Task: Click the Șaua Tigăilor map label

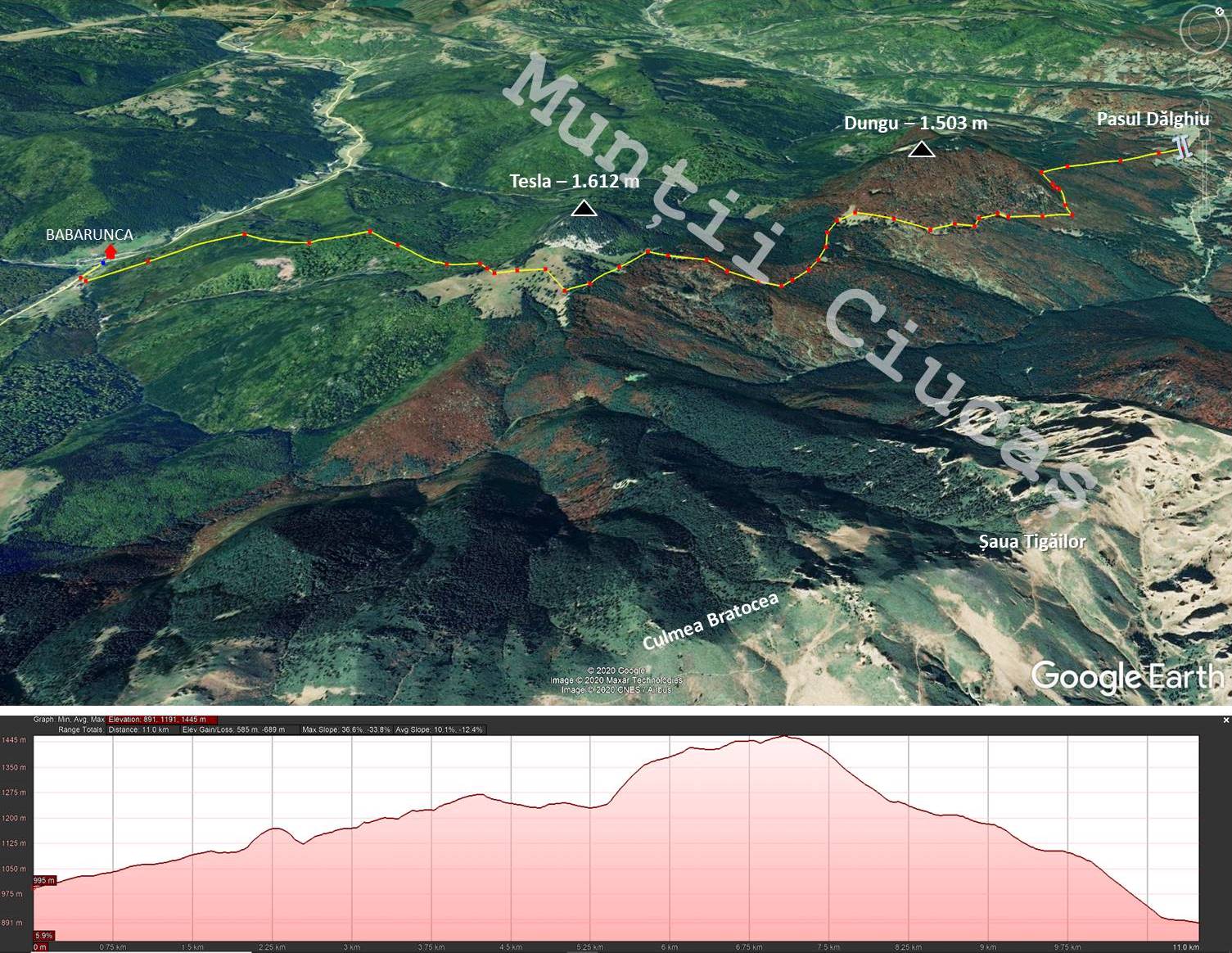Action: coord(1033,542)
